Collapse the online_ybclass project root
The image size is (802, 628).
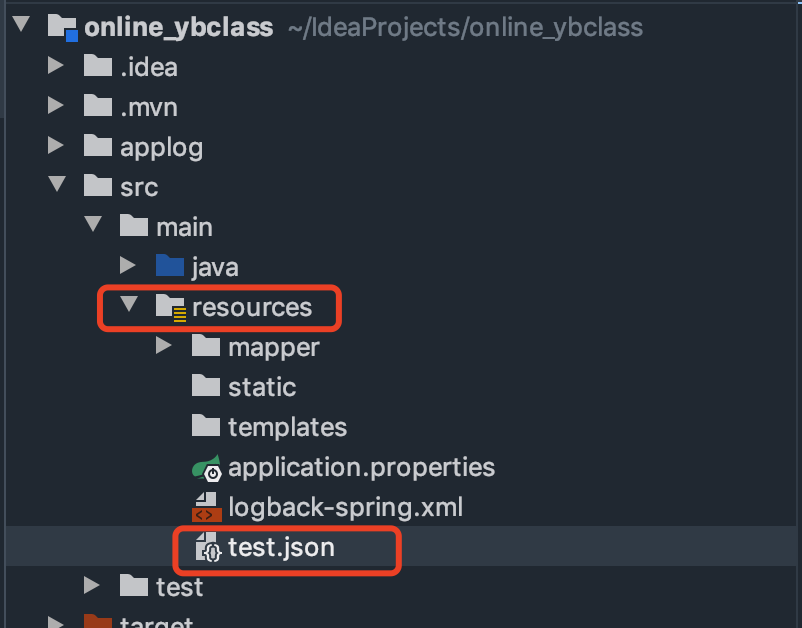point(21,24)
